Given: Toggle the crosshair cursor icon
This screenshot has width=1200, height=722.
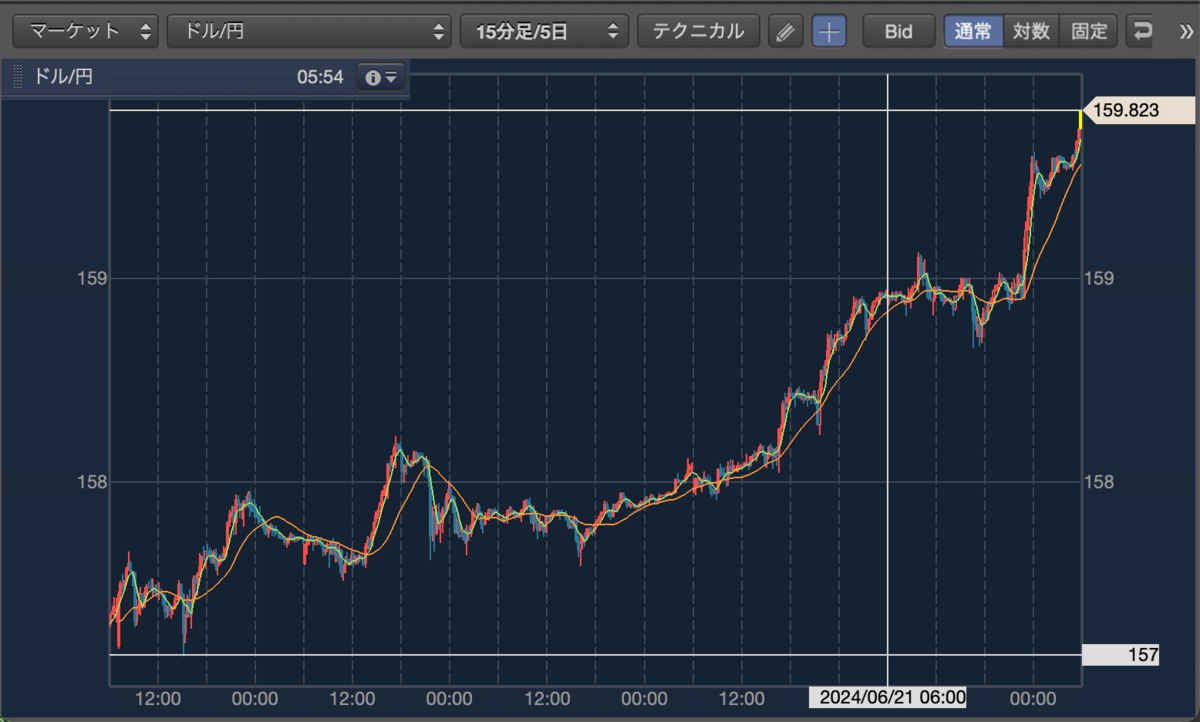Looking at the screenshot, I should click(829, 31).
